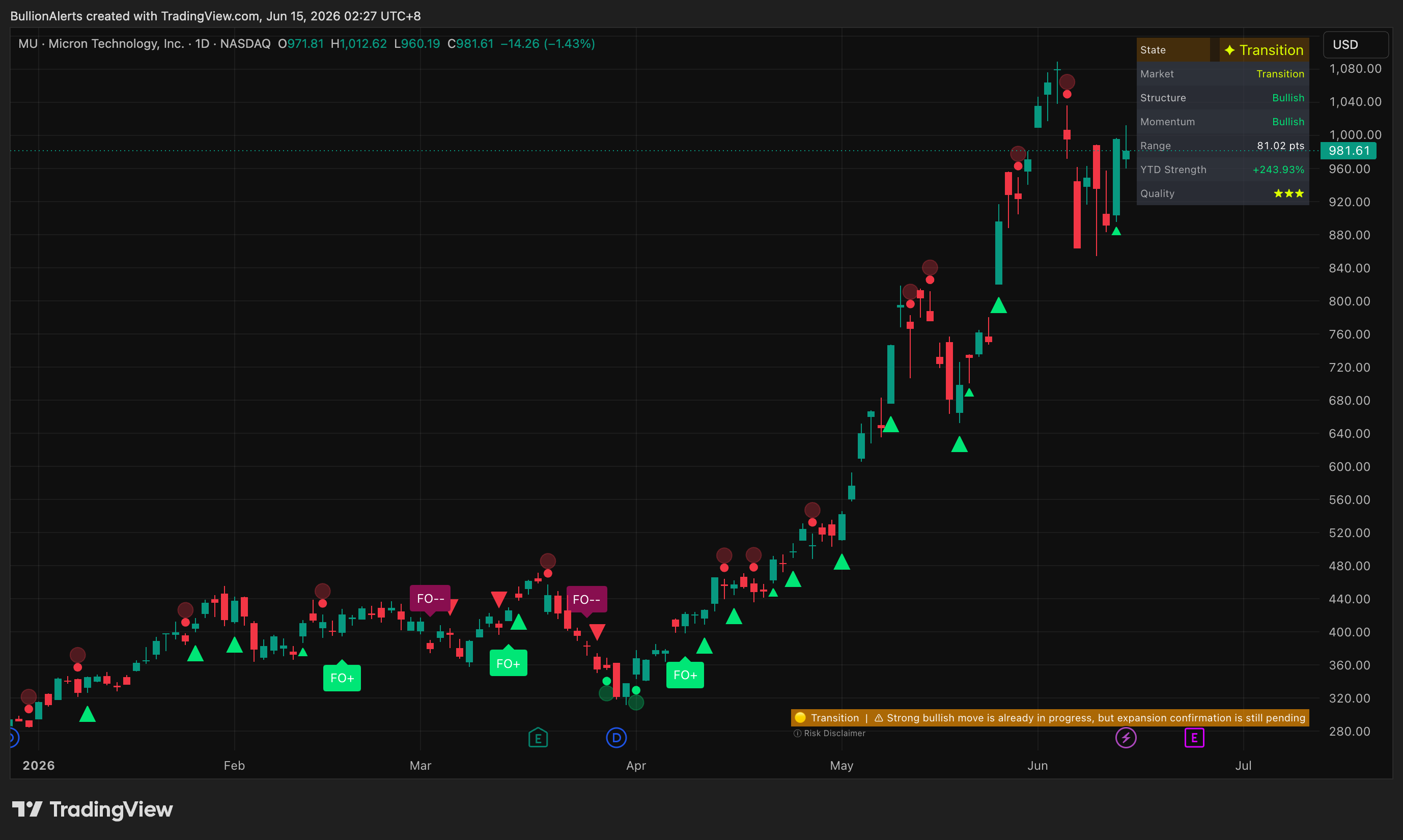
Task: Click the FO+ marker in mid-March
Action: pyautogui.click(x=508, y=662)
